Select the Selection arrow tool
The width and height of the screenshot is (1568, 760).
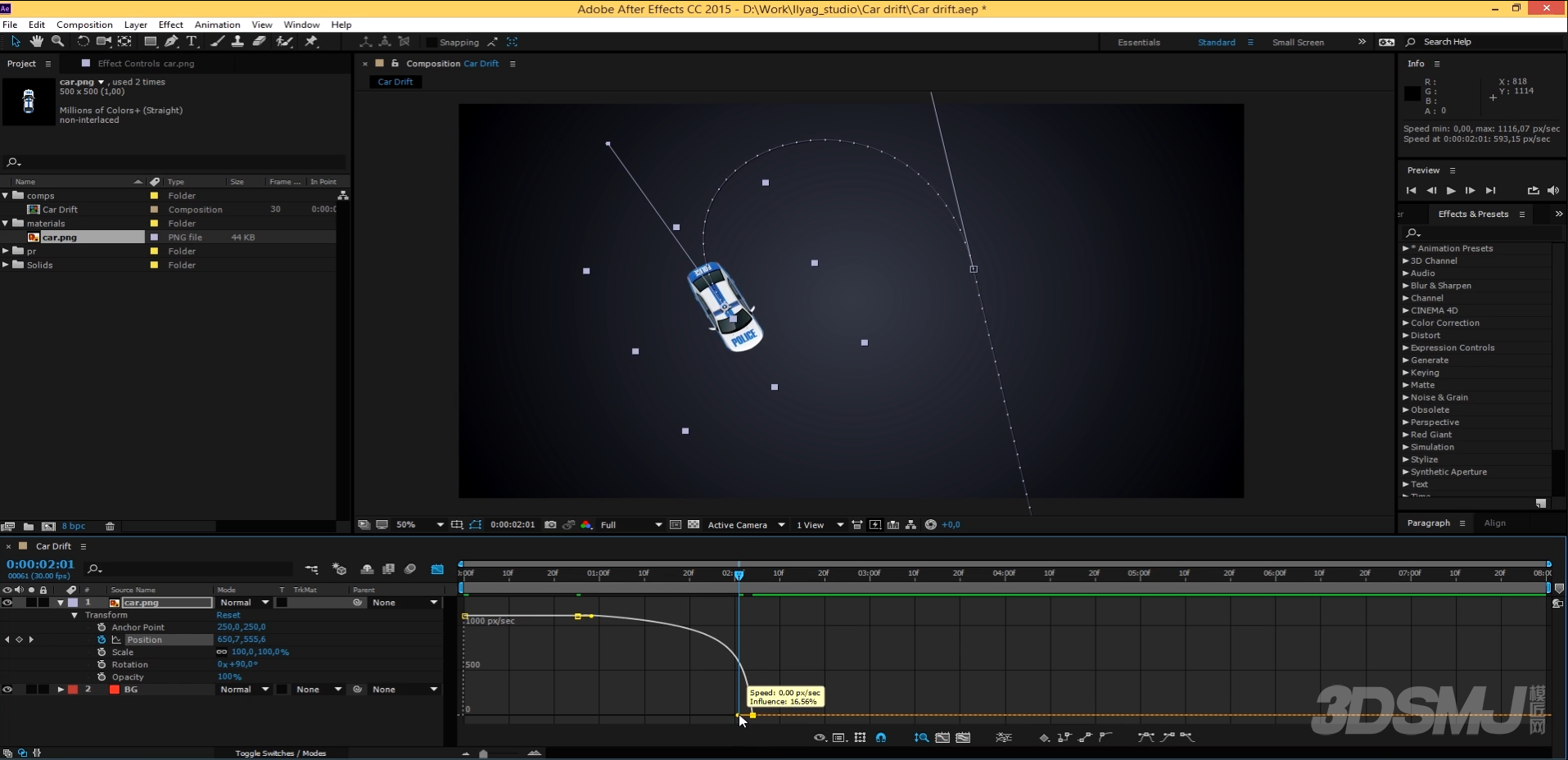click(x=16, y=41)
